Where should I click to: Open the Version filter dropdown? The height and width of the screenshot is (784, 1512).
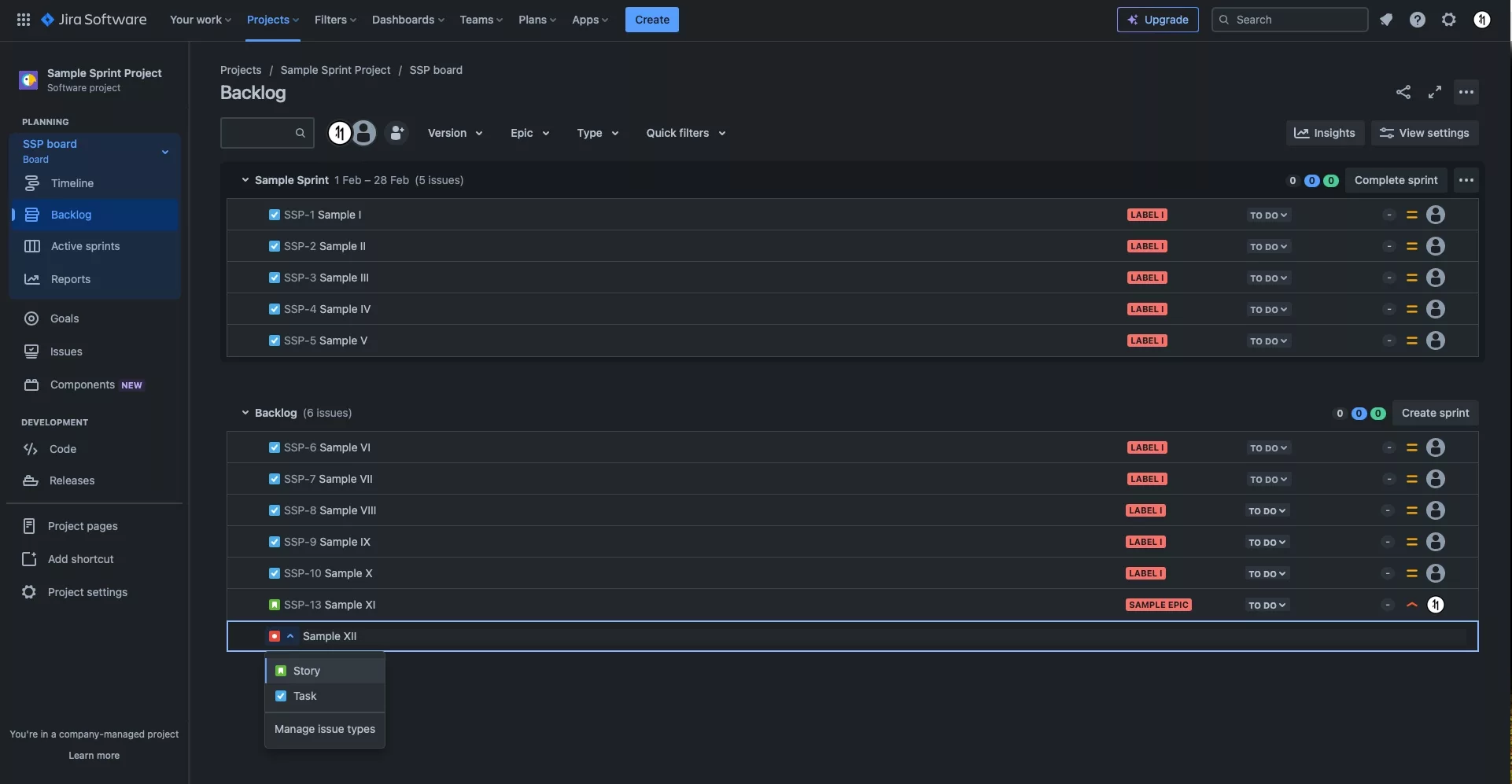coord(455,133)
